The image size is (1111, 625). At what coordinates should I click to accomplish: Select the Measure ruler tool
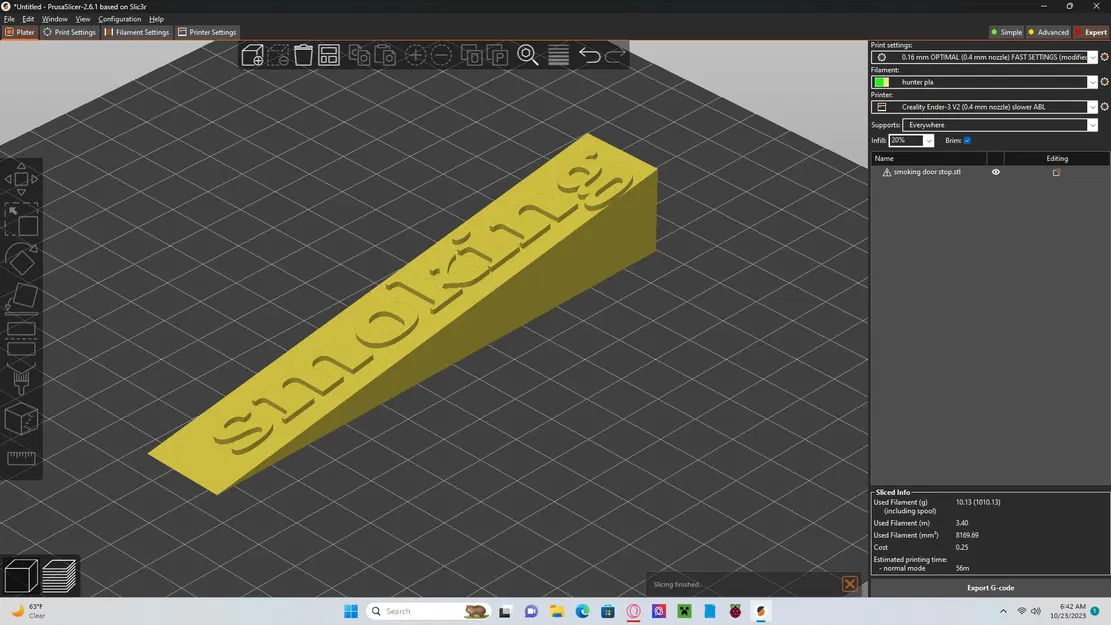[21, 458]
